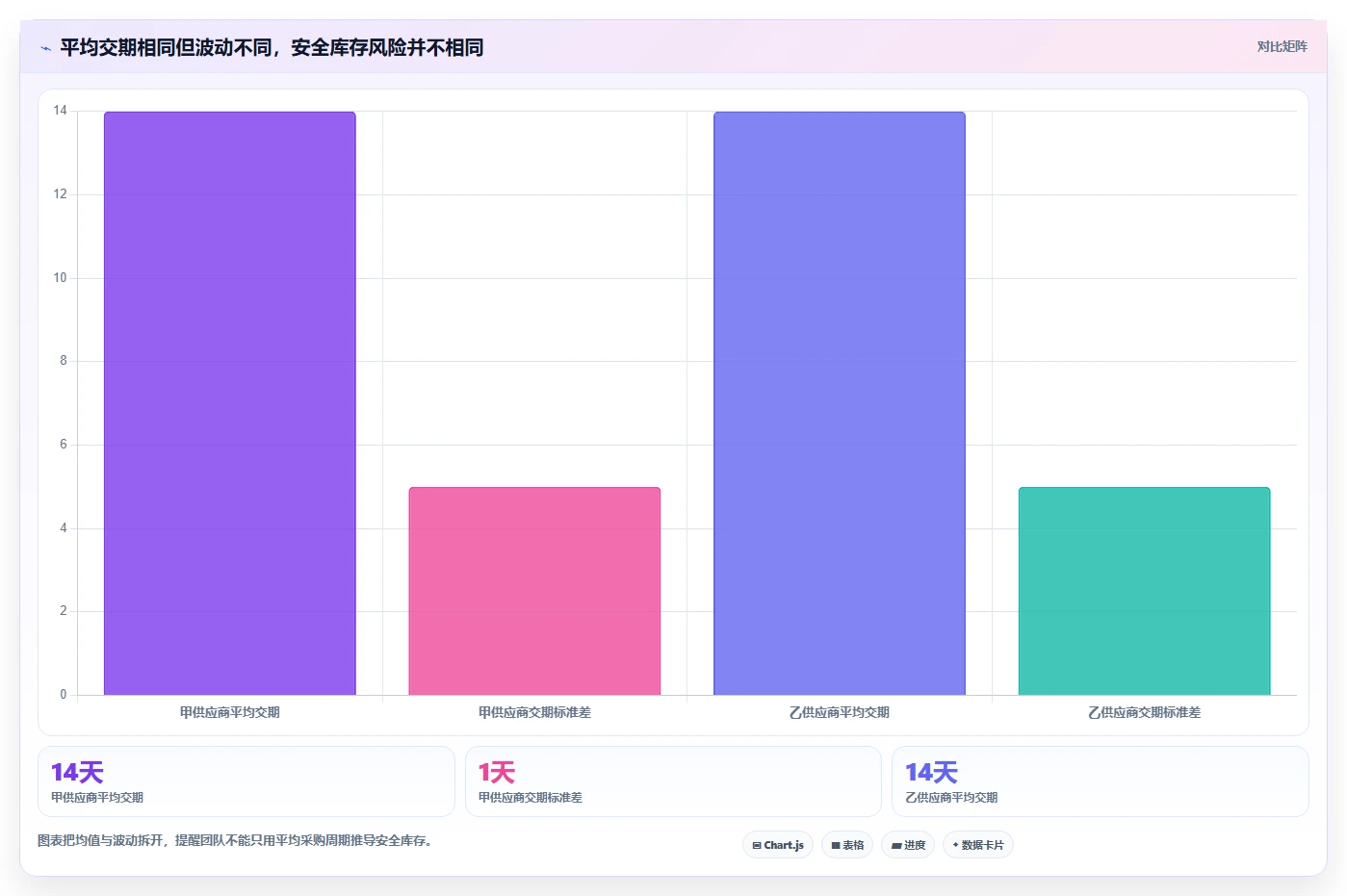The image size is (1347, 896).
Task: Click the 乙供应商交期标准差 x-axis label
Action: 1144,712
